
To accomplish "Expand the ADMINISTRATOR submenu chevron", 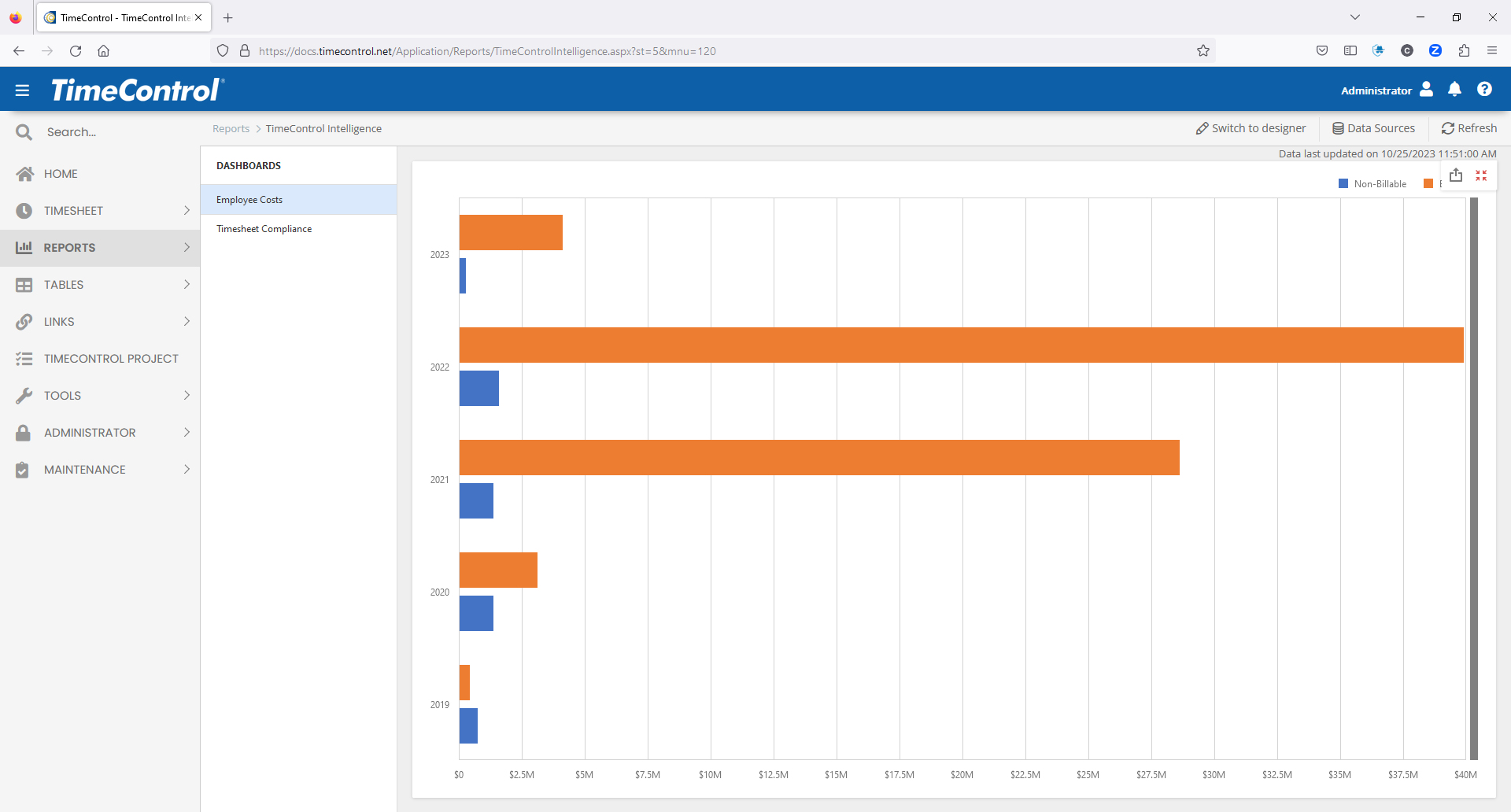I will (187, 433).
